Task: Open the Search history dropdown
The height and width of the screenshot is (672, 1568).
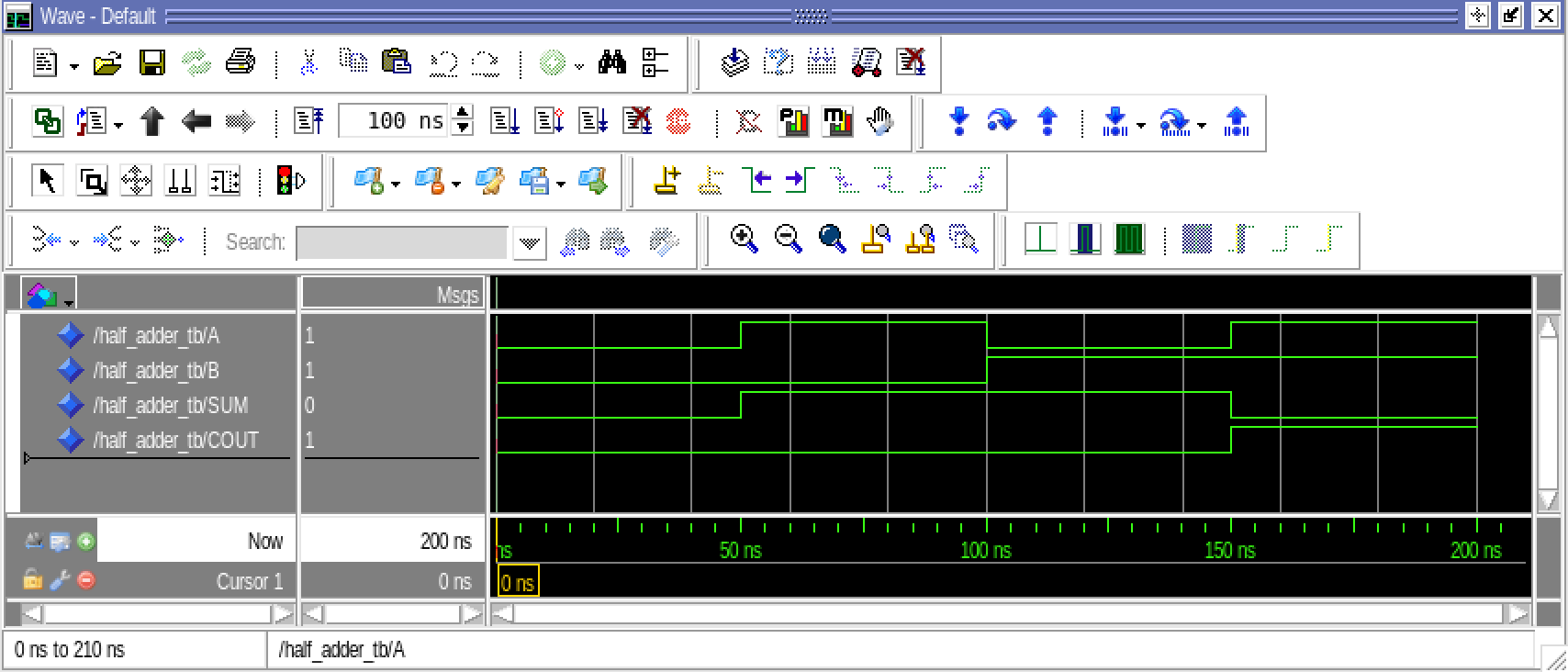Action: coord(529,243)
